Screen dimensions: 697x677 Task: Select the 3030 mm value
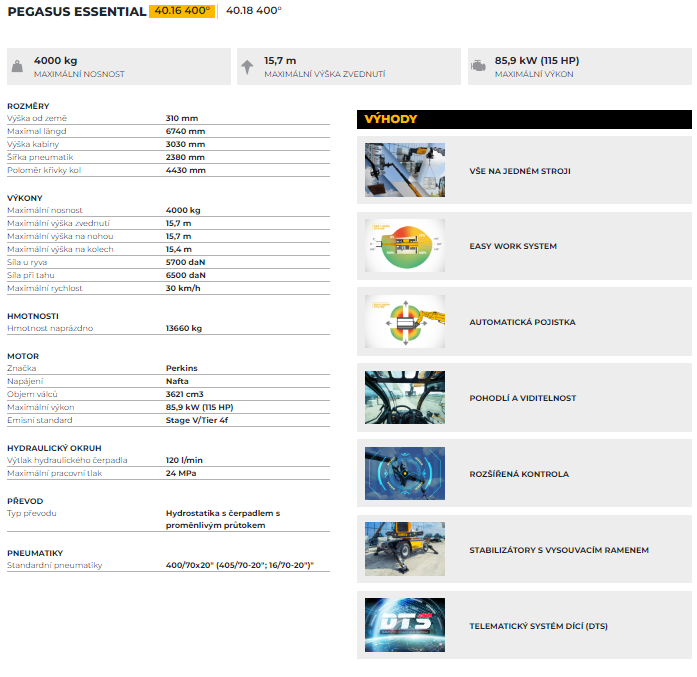coord(185,144)
